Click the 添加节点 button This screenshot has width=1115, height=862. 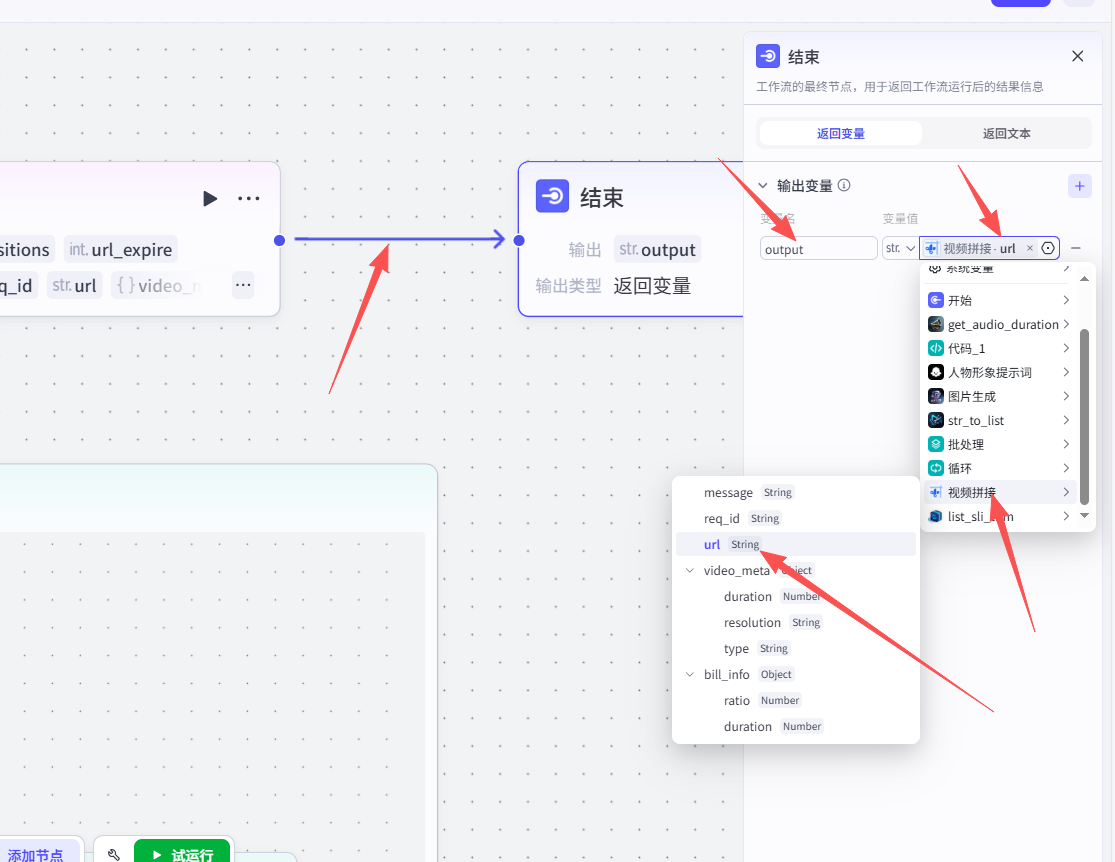[36, 854]
